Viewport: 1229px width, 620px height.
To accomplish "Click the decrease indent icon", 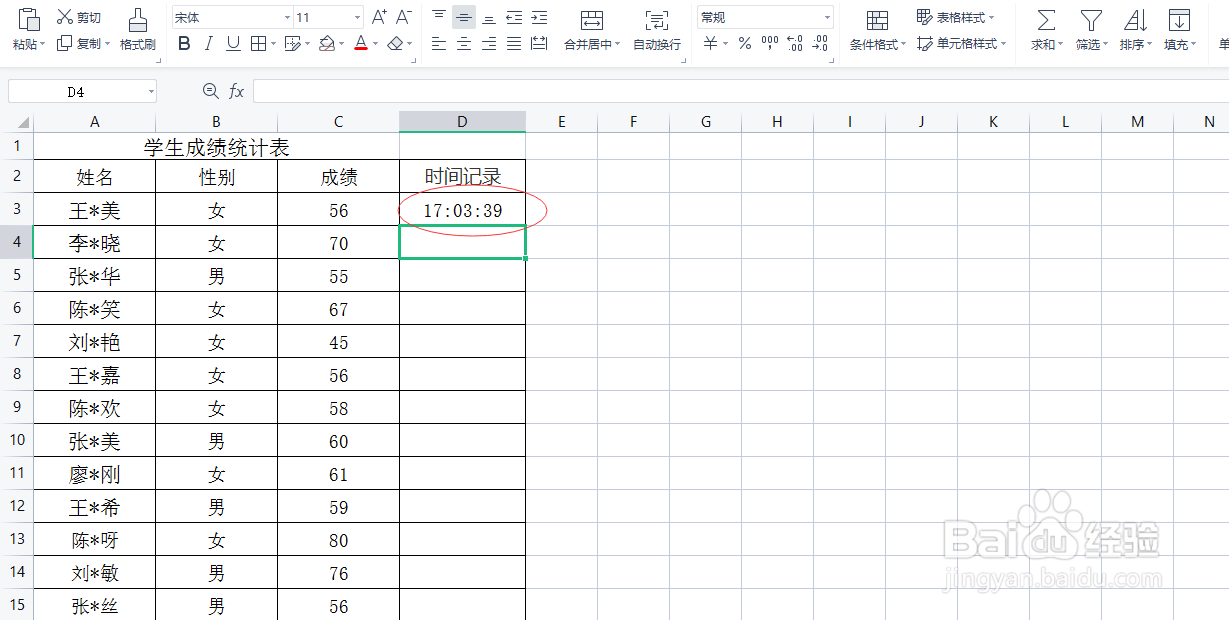I will point(514,17).
